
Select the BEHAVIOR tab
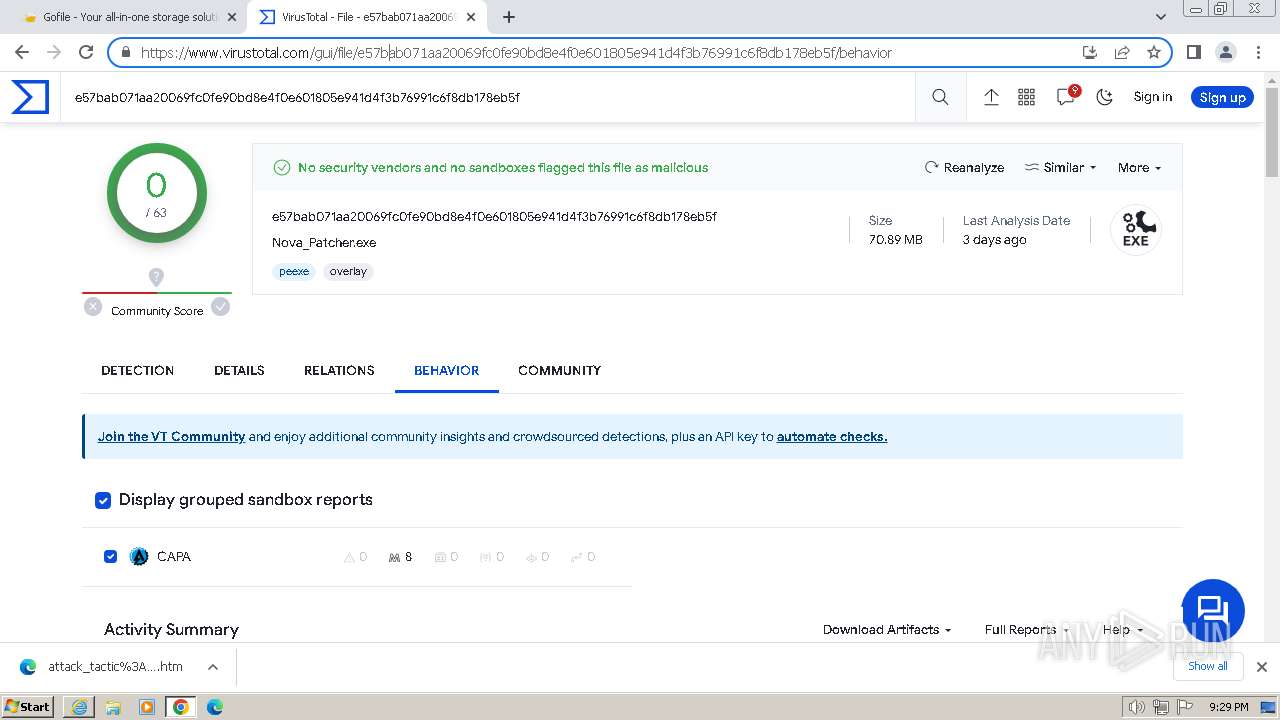(x=446, y=370)
